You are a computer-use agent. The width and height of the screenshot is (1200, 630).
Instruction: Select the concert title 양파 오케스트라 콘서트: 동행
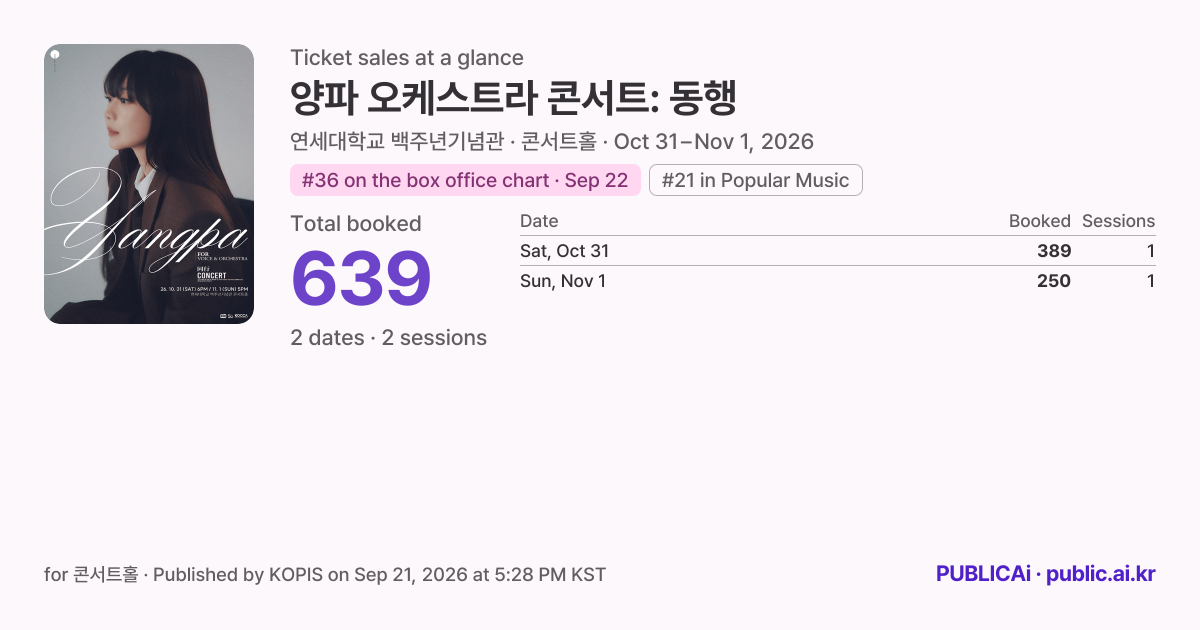point(513,98)
